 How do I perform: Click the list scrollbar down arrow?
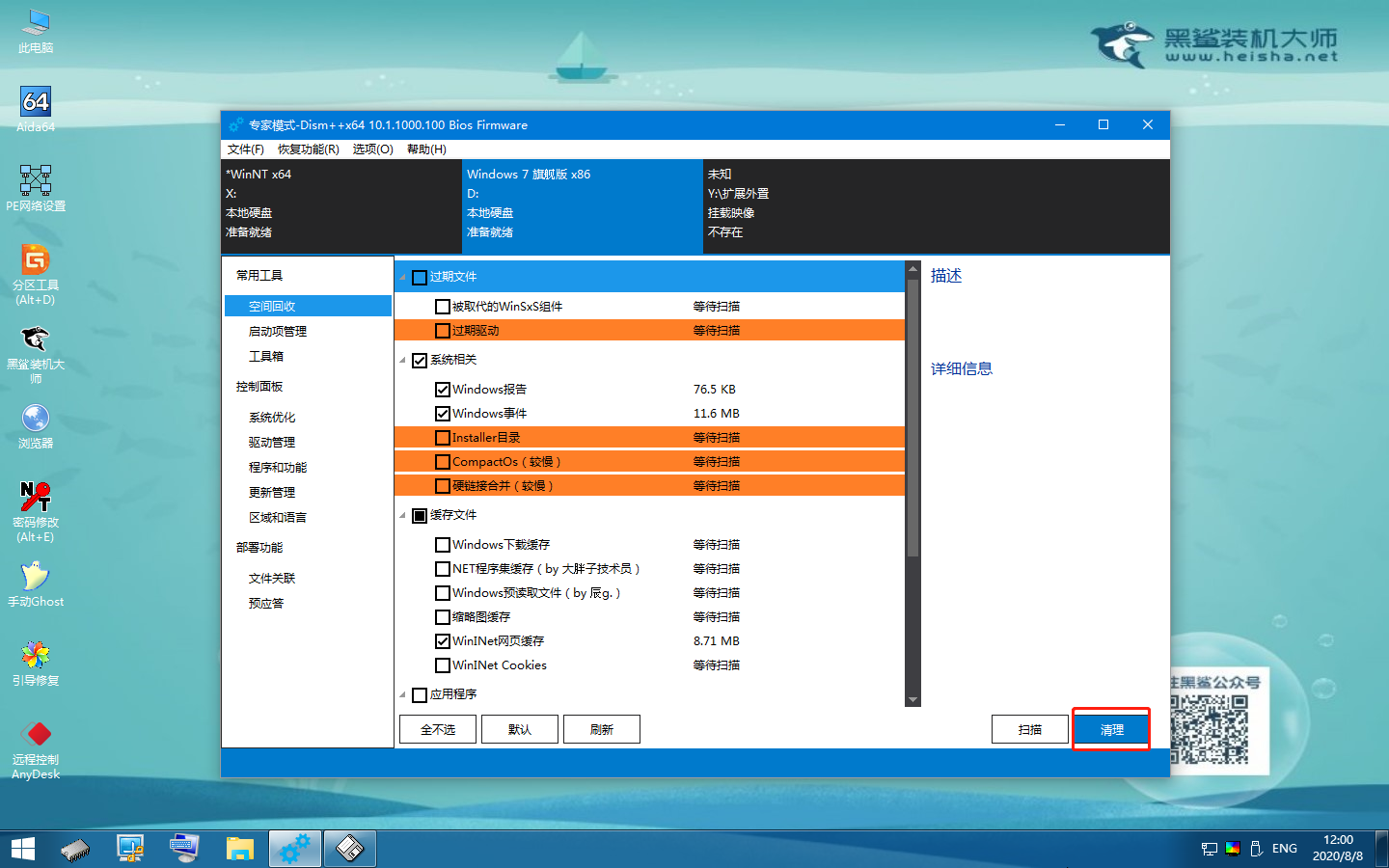pos(912,700)
